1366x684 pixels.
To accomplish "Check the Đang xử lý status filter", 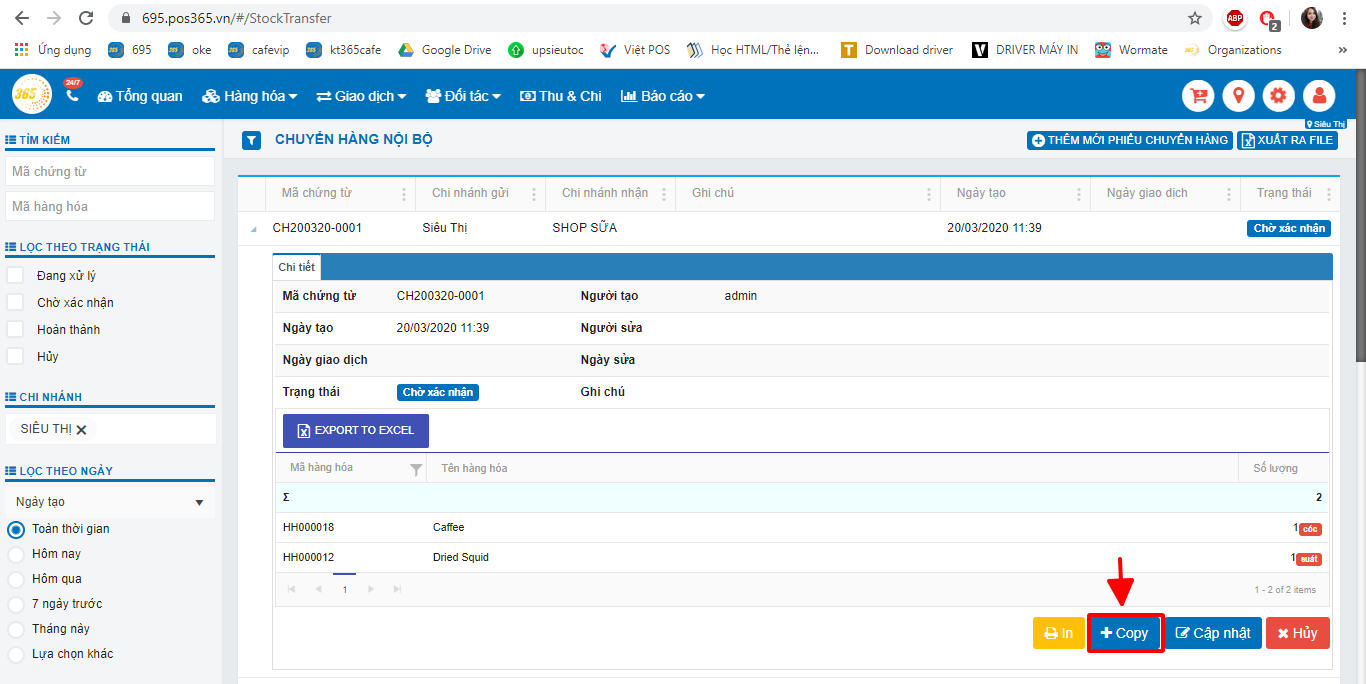I will click(x=15, y=276).
